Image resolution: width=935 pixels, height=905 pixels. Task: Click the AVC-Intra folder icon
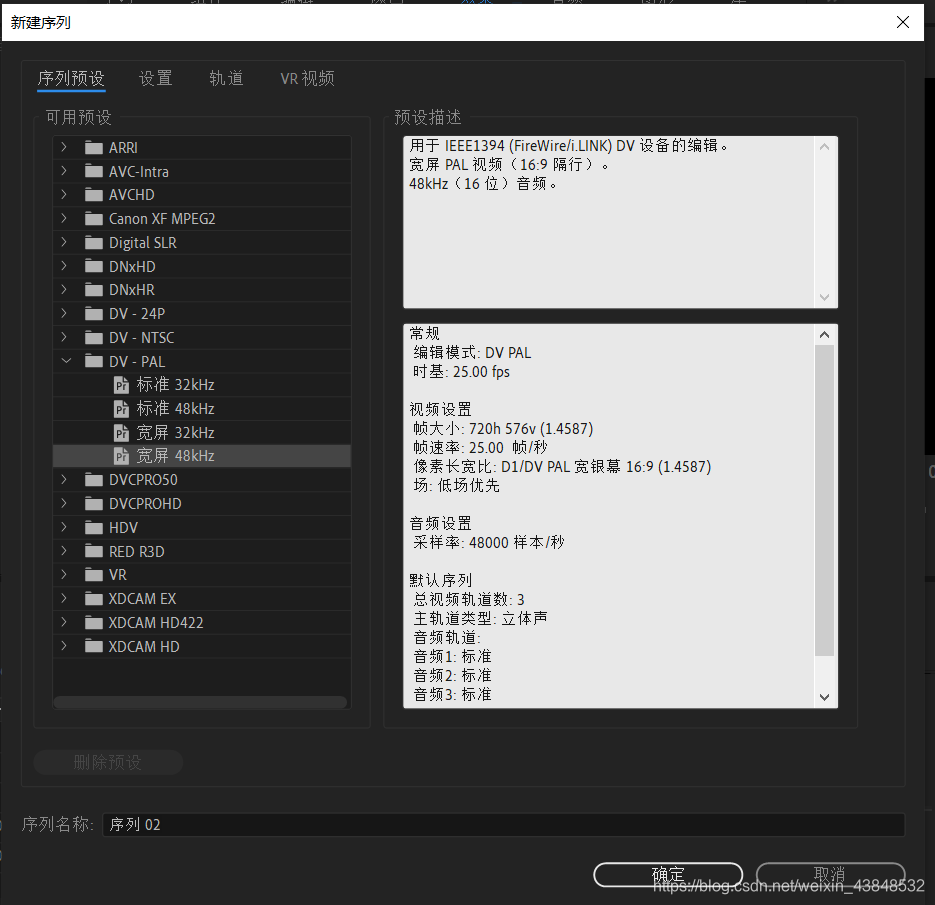click(94, 171)
